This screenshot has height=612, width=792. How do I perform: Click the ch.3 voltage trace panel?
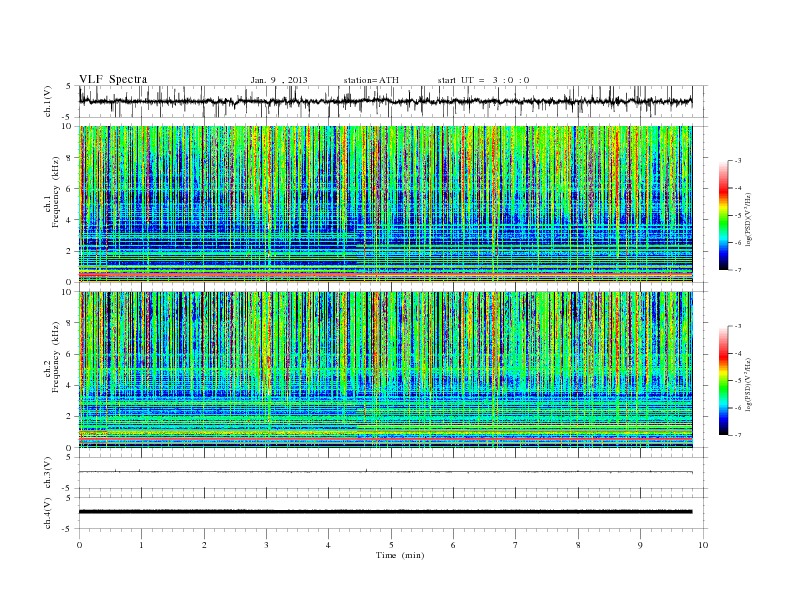click(393, 473)
